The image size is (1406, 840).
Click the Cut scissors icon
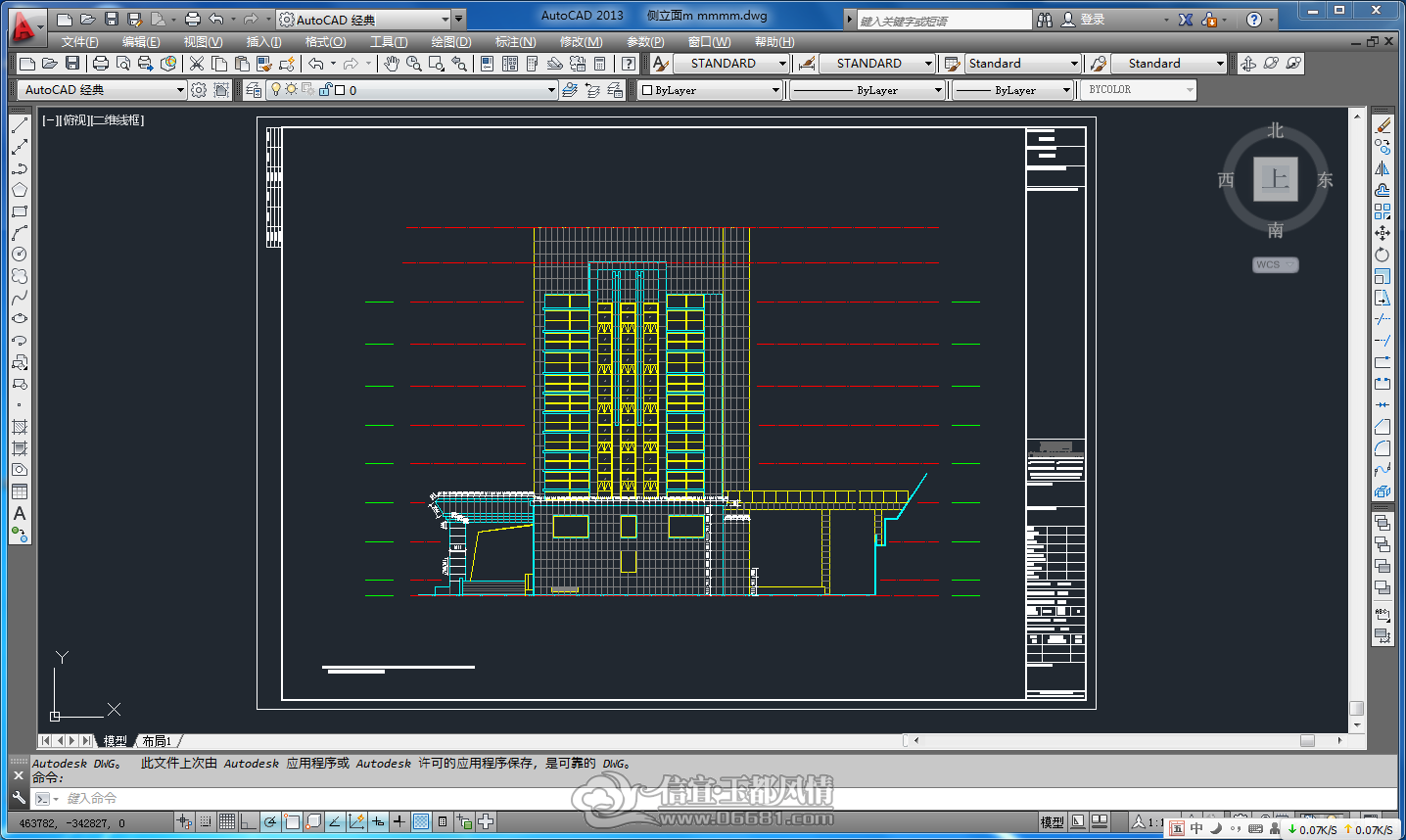click(197, 64)
